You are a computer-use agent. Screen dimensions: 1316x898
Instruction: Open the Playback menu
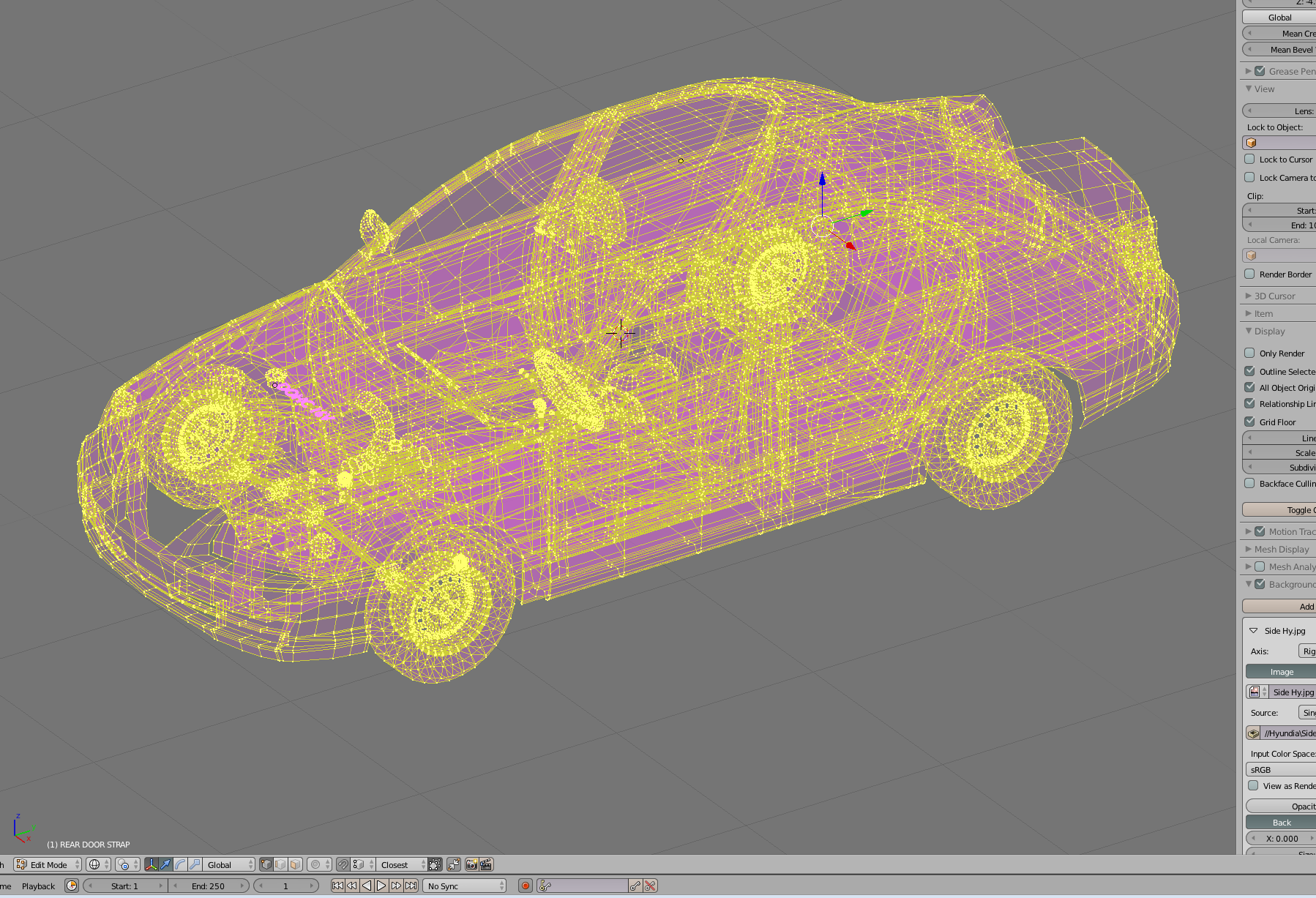tap(38, 886)
